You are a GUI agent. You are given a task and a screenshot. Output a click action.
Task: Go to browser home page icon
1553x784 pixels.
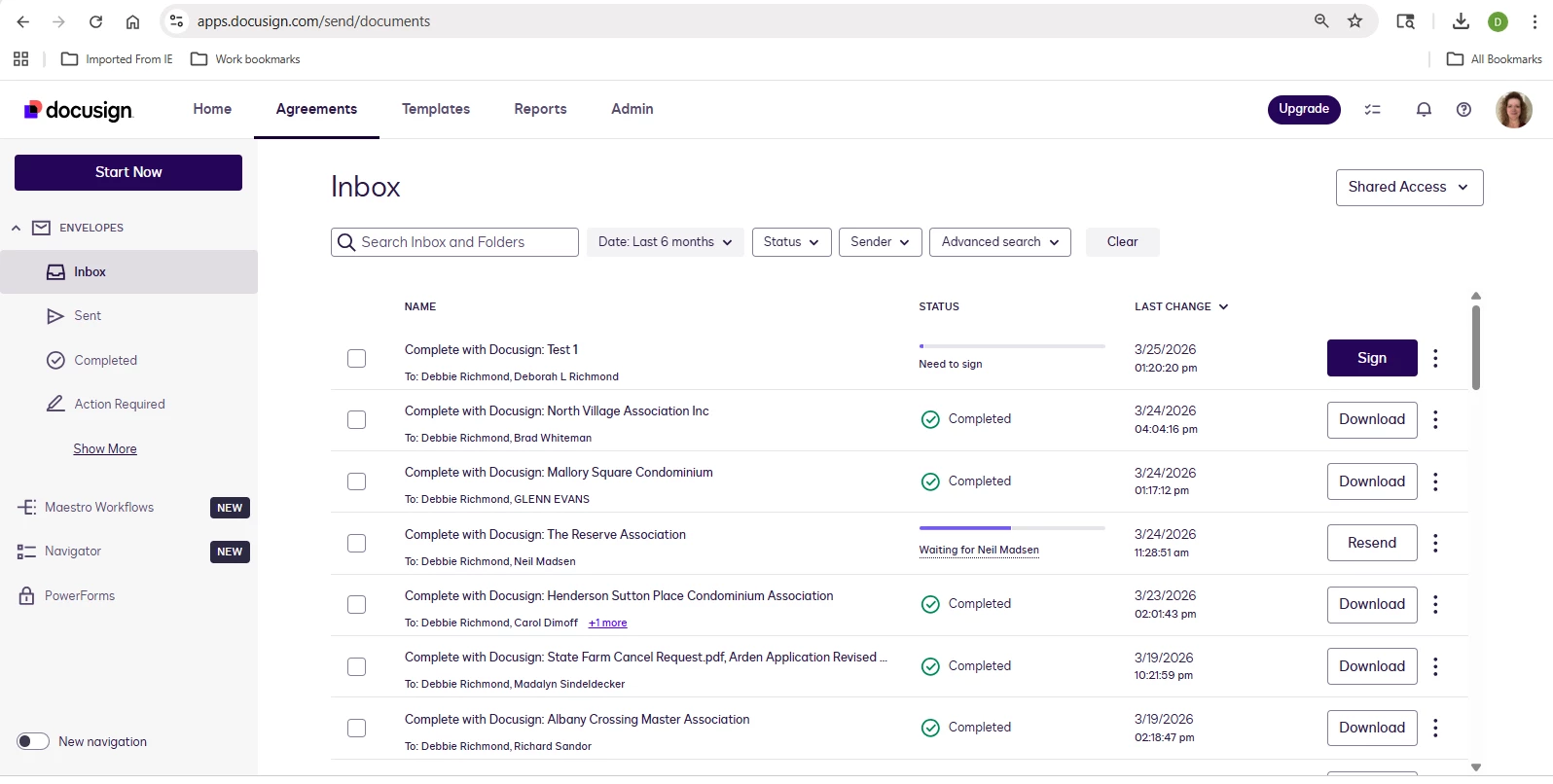(x=132, y=21)
